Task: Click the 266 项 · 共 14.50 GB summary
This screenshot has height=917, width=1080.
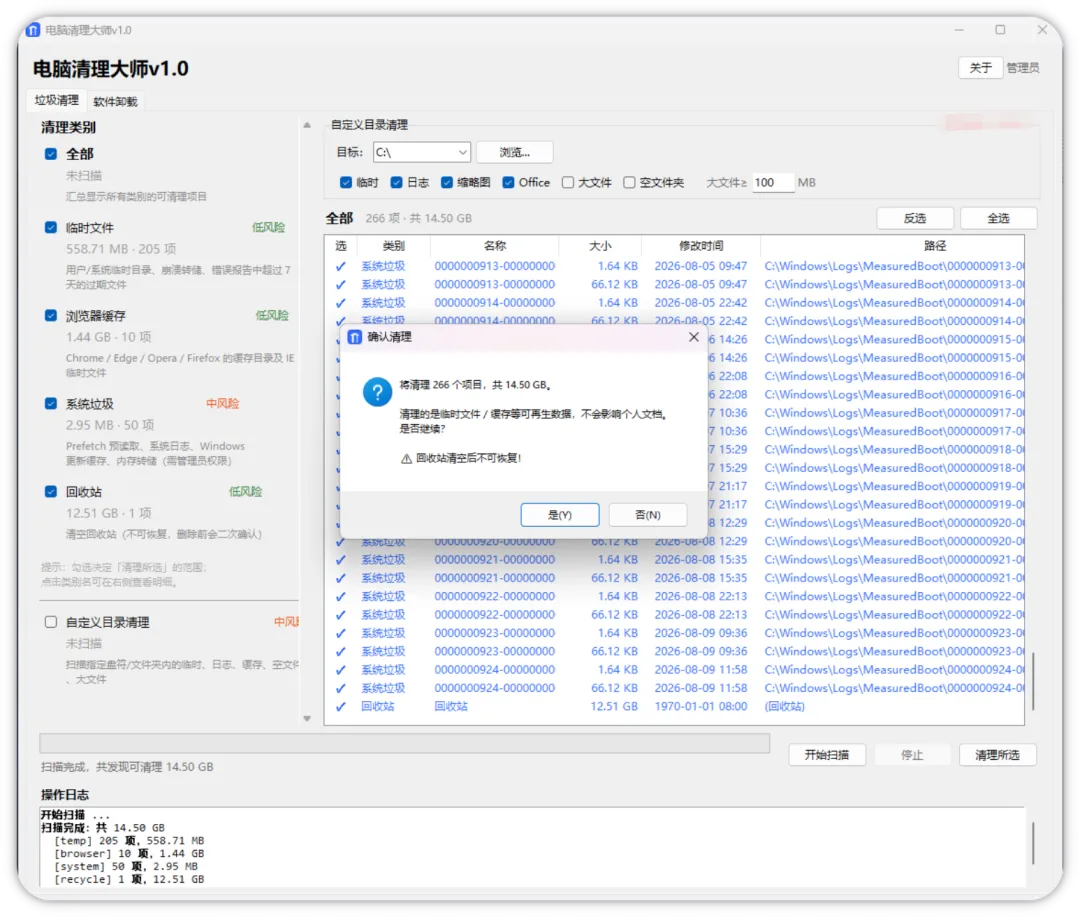Action: (x=419, y=218)
